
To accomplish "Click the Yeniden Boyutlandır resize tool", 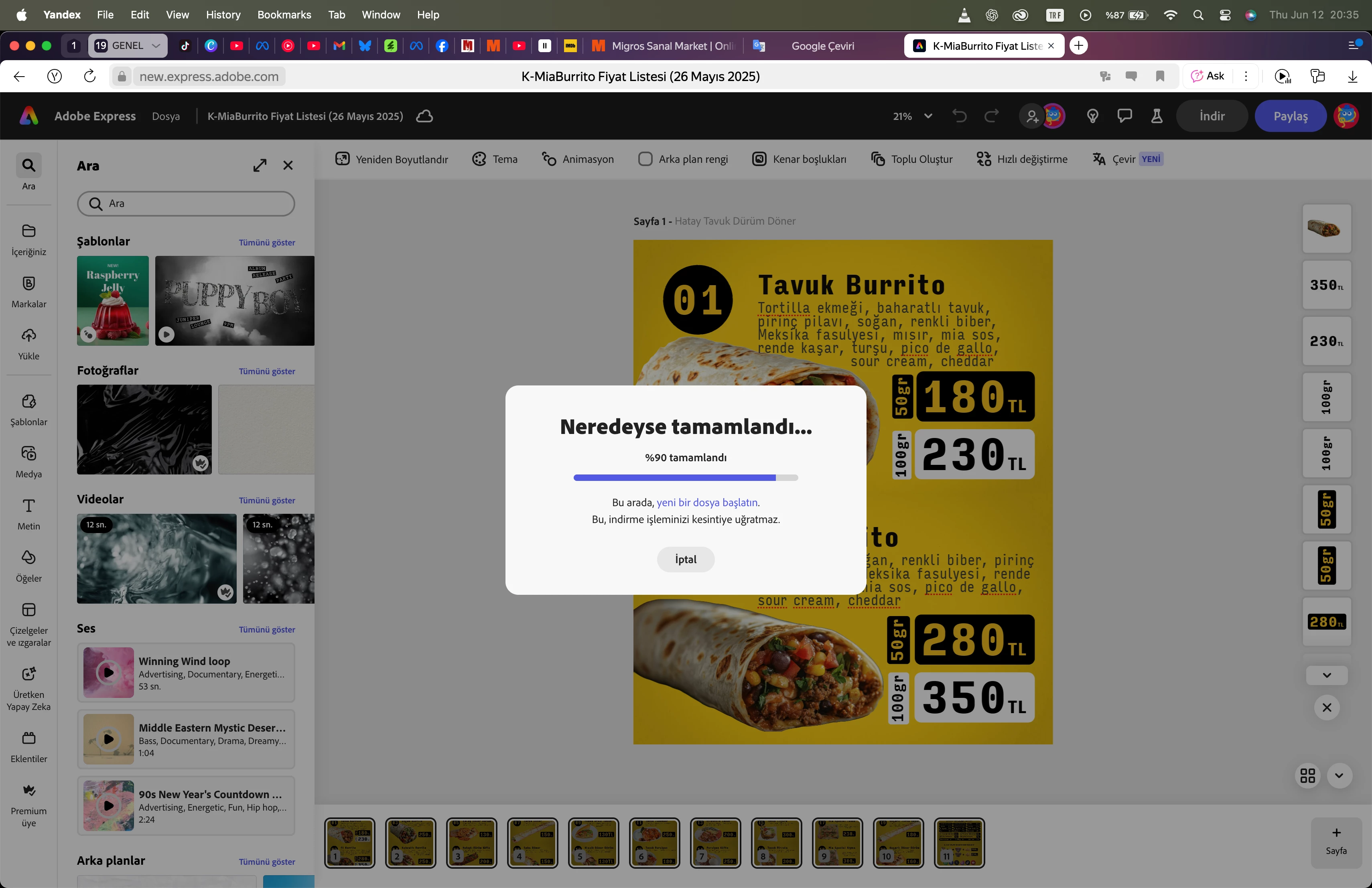I will [x=392, y=159].
